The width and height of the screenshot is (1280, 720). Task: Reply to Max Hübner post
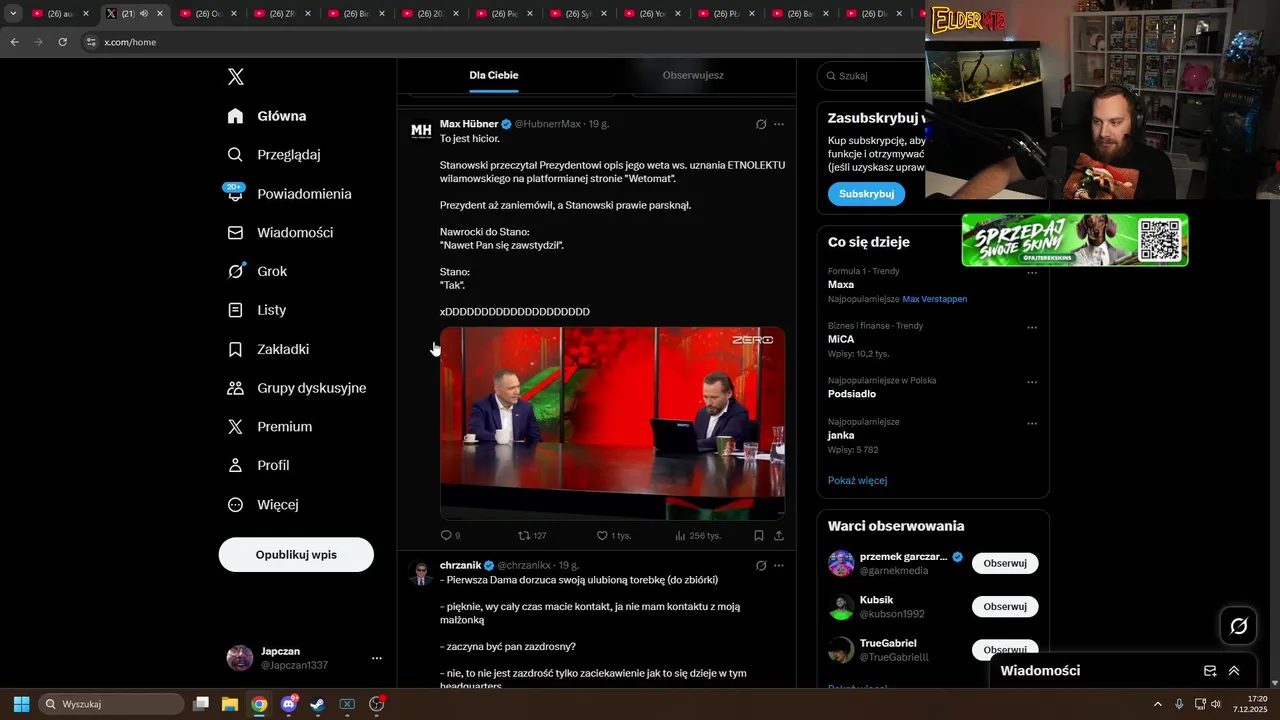point(450,536)
